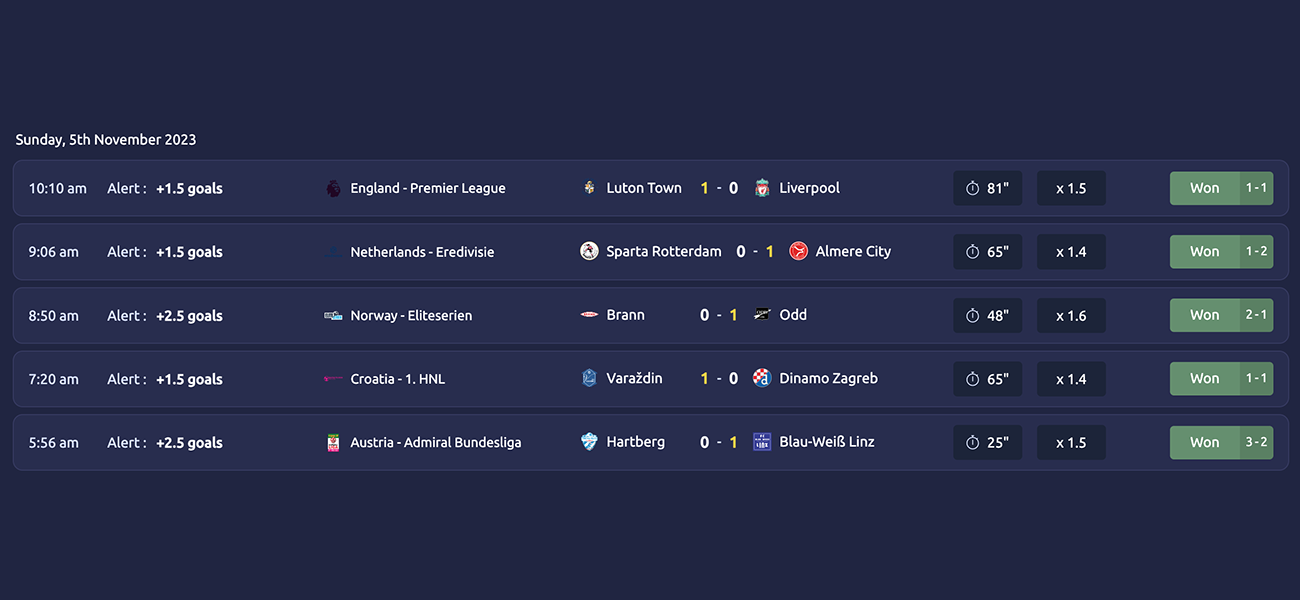Click the 81 minute timer badge
This screenshot has width=1300, height=600.
(988, 188)
